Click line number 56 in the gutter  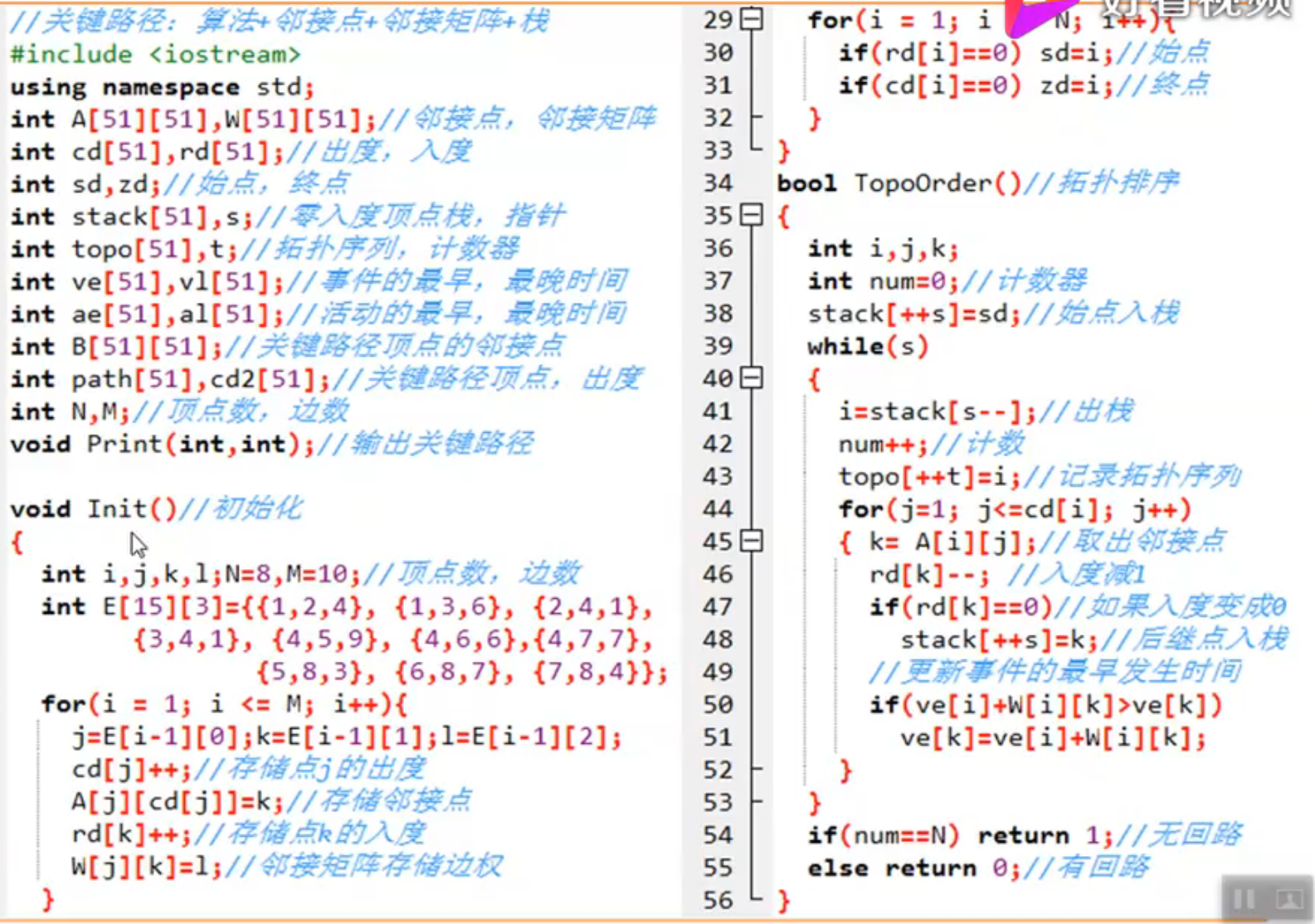(718, 901)
